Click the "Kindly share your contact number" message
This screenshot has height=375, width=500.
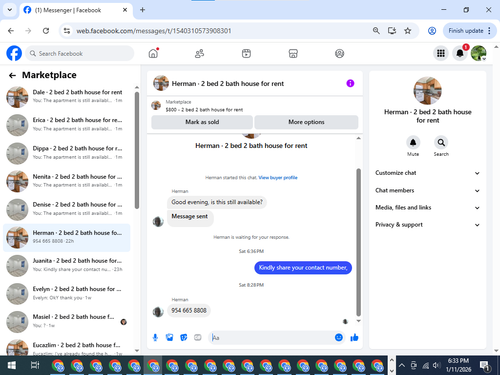click(x=303, y=268)
